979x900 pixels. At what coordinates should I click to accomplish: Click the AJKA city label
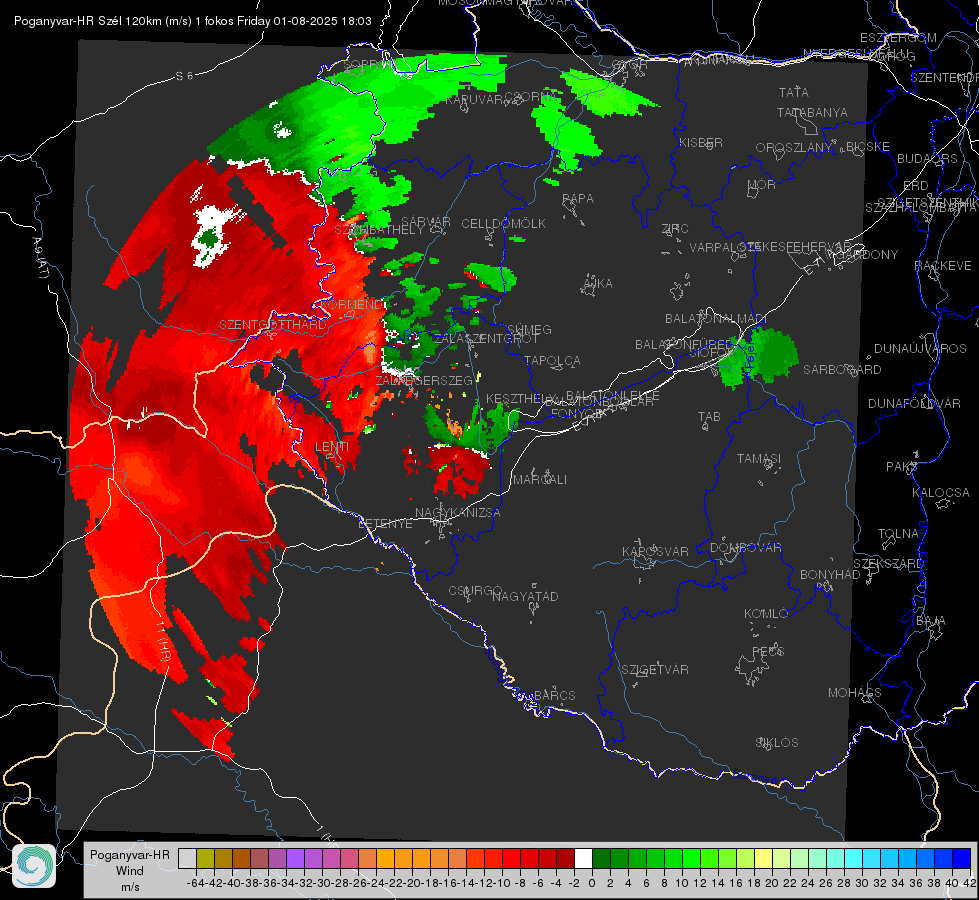(x=597, y=284)
